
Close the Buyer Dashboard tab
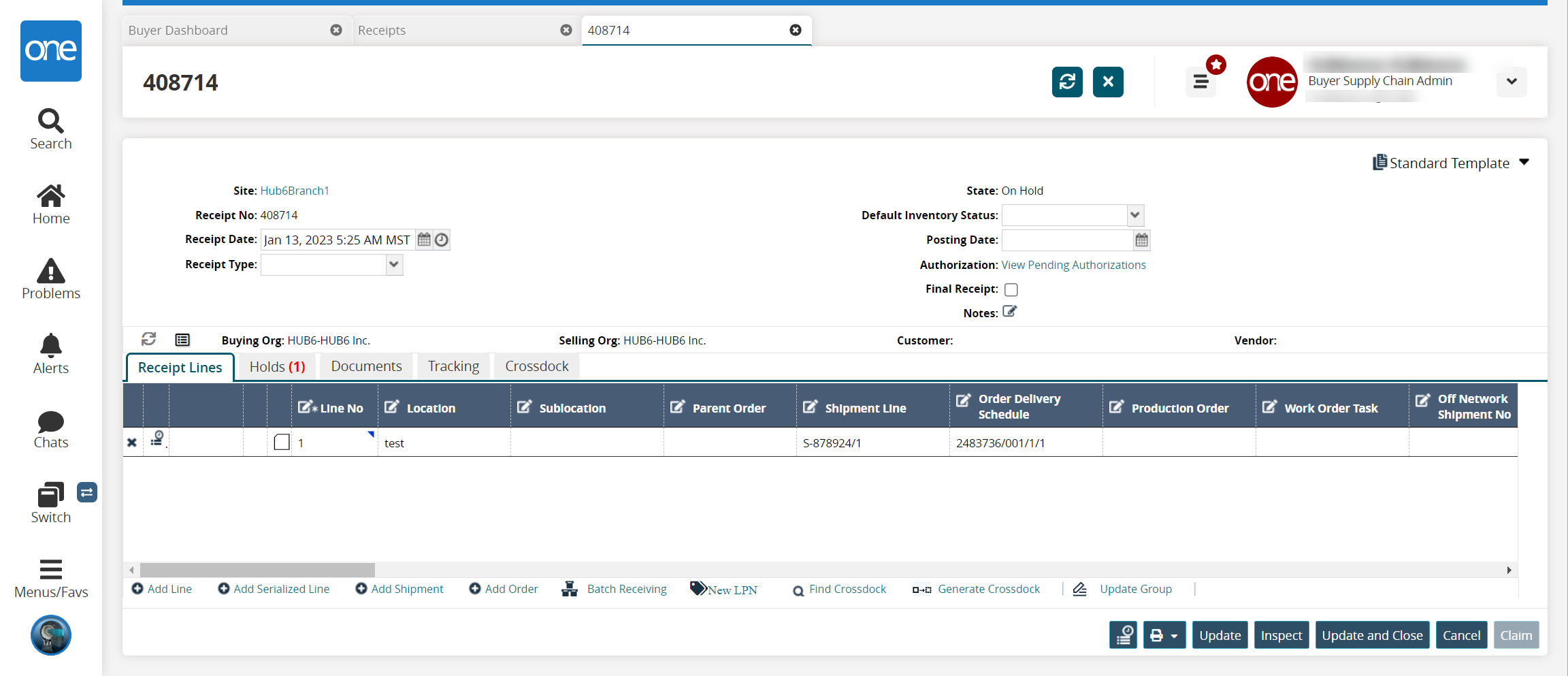[x=336, y=30]
